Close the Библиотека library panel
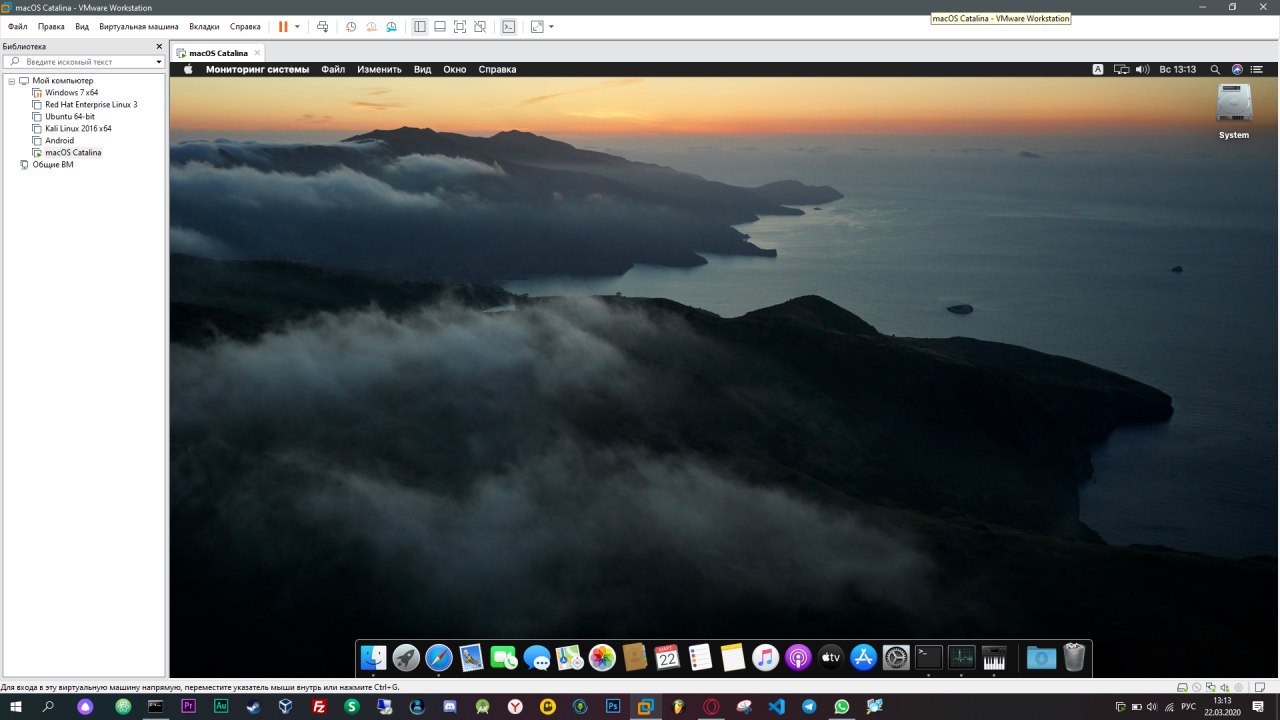The width and height of the screenshot is (1280, 720). tap(158, 46)
